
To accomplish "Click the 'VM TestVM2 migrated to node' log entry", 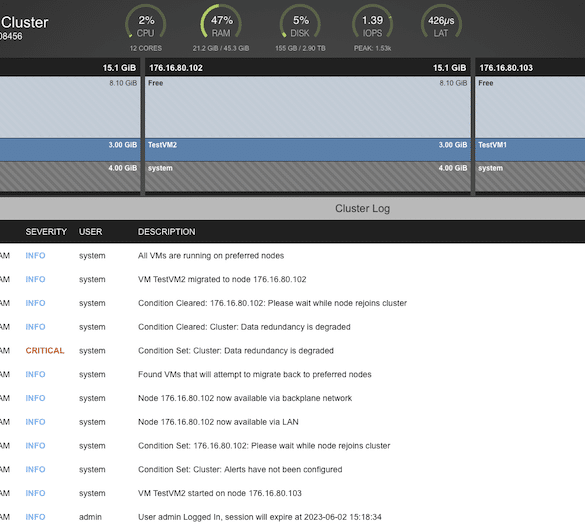I will pyautogui.click(x=292, y=279).
